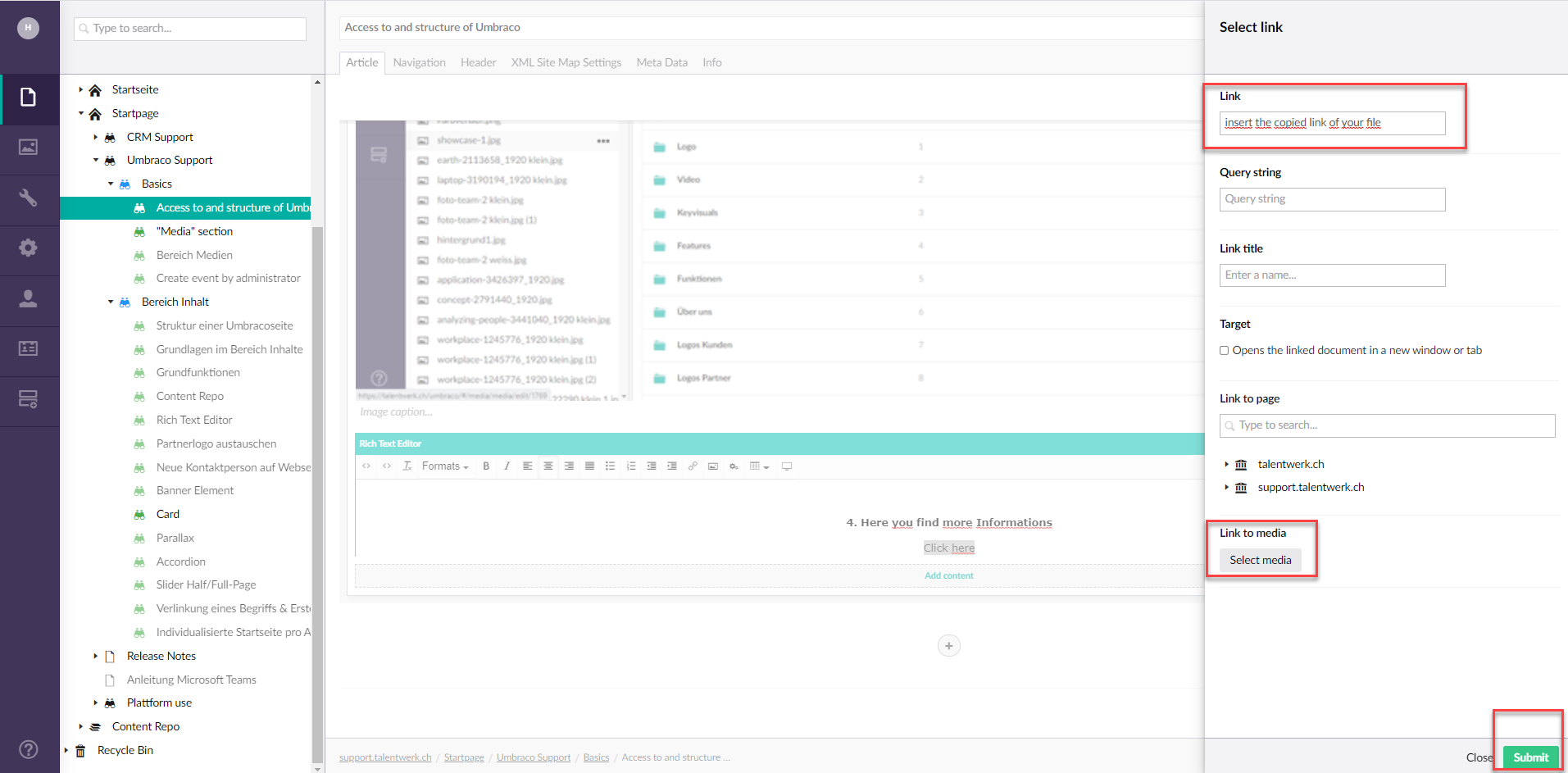Decrease indent in editor toolbar
The width and height of the screenshot is (1568, 773).
pos(652,466)
